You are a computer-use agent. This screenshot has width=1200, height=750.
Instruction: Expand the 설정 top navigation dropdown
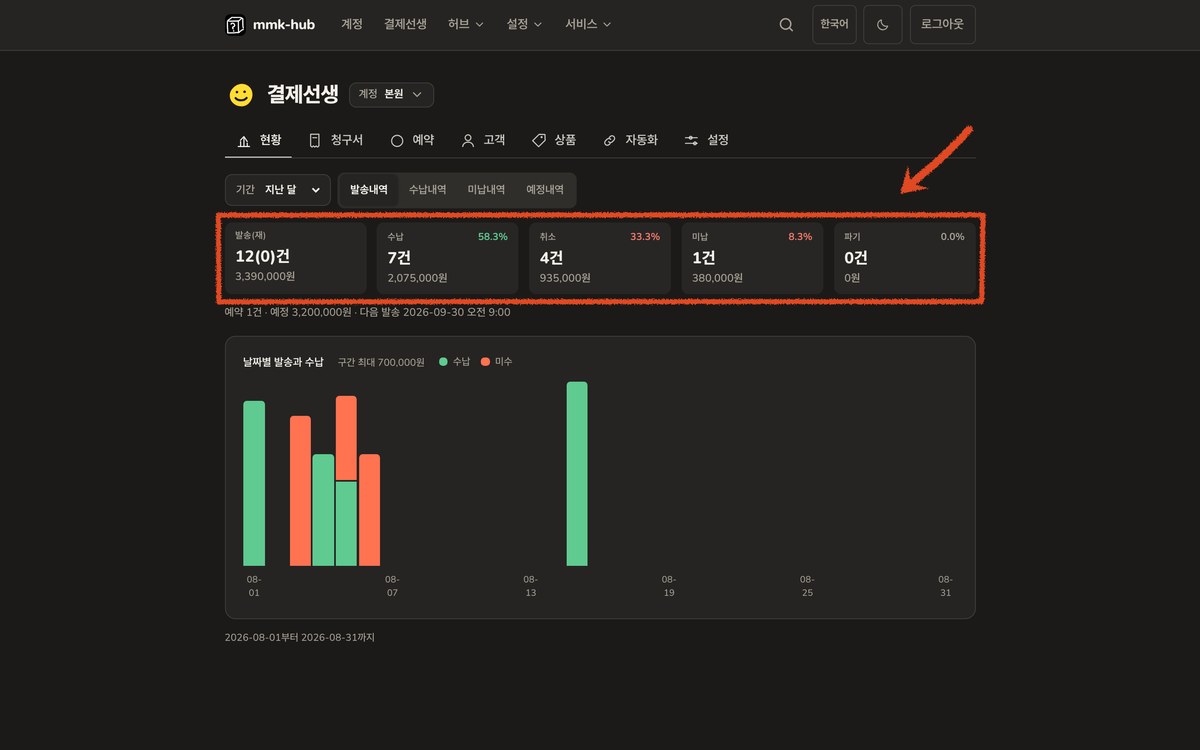click(524, 24)
